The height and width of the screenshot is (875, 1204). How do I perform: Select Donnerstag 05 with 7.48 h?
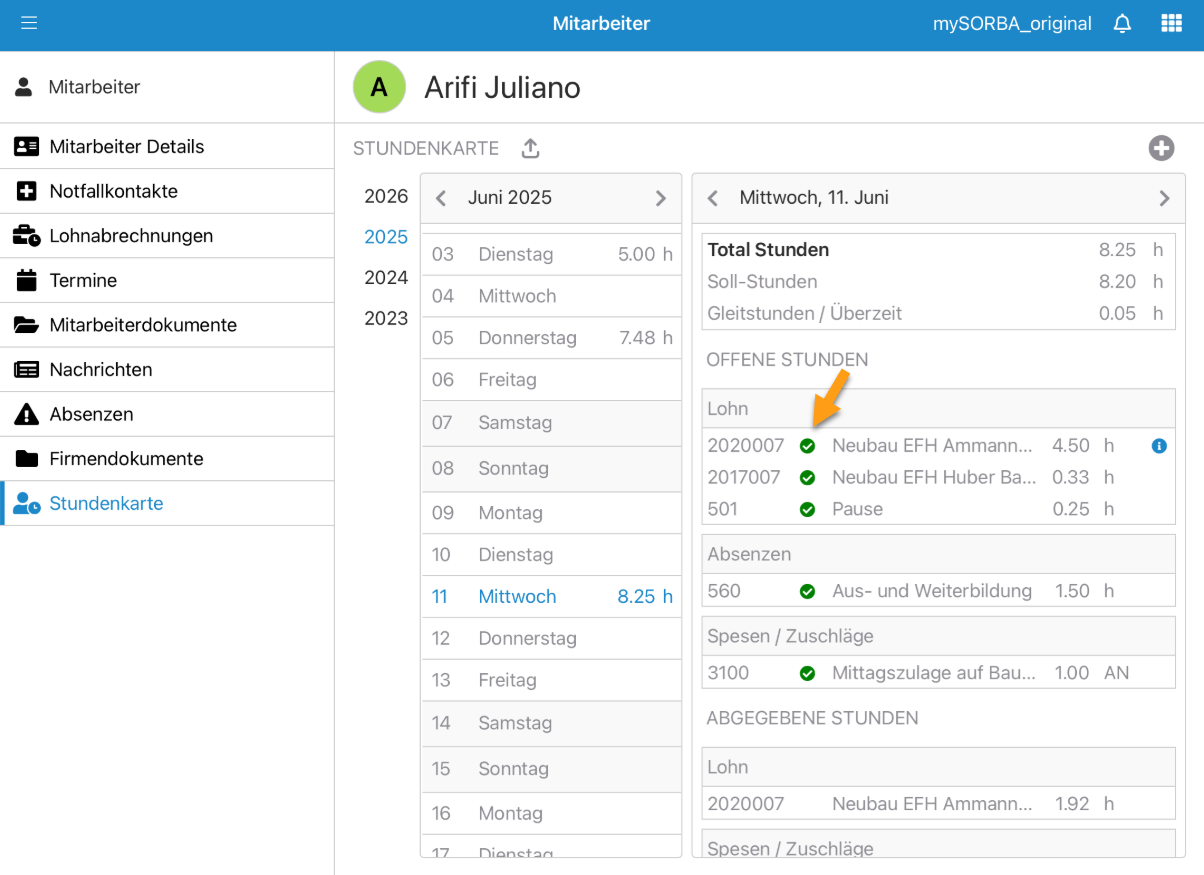tap(551, 338)
